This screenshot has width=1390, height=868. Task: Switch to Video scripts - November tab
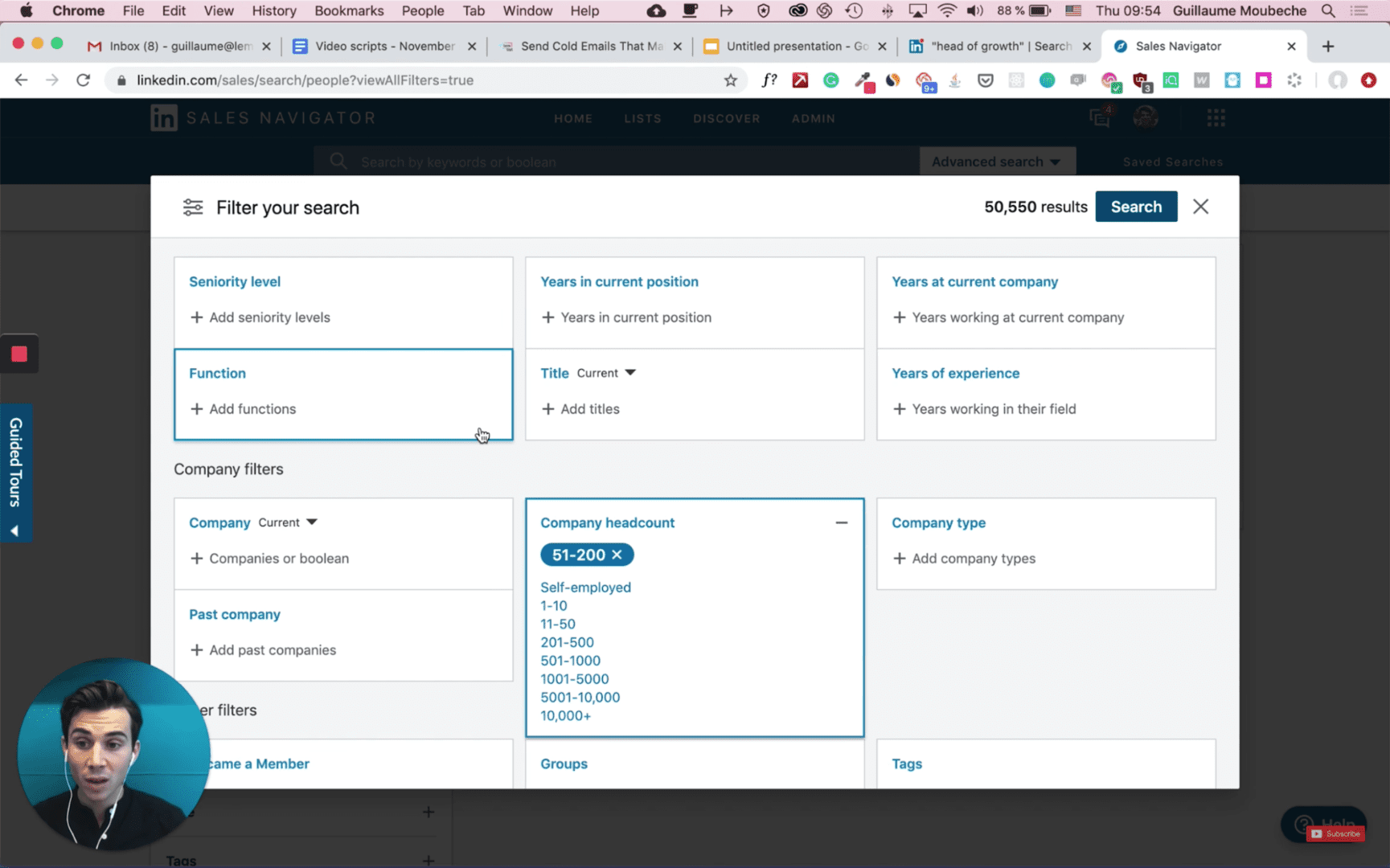tap(384, 46)
